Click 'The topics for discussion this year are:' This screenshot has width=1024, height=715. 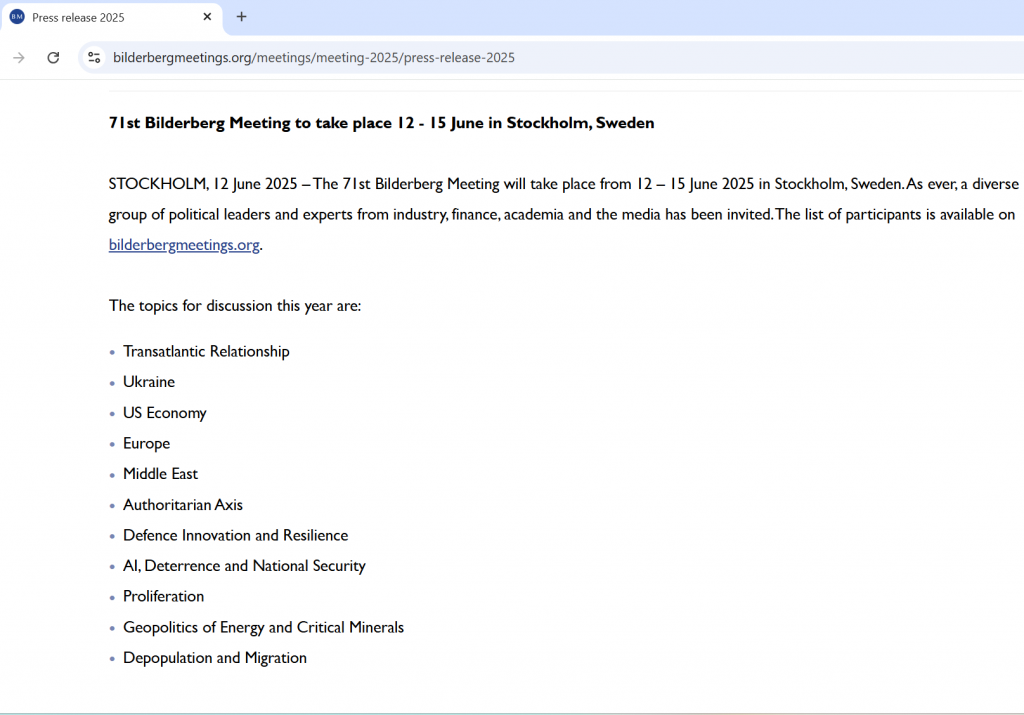coord(234,306)
